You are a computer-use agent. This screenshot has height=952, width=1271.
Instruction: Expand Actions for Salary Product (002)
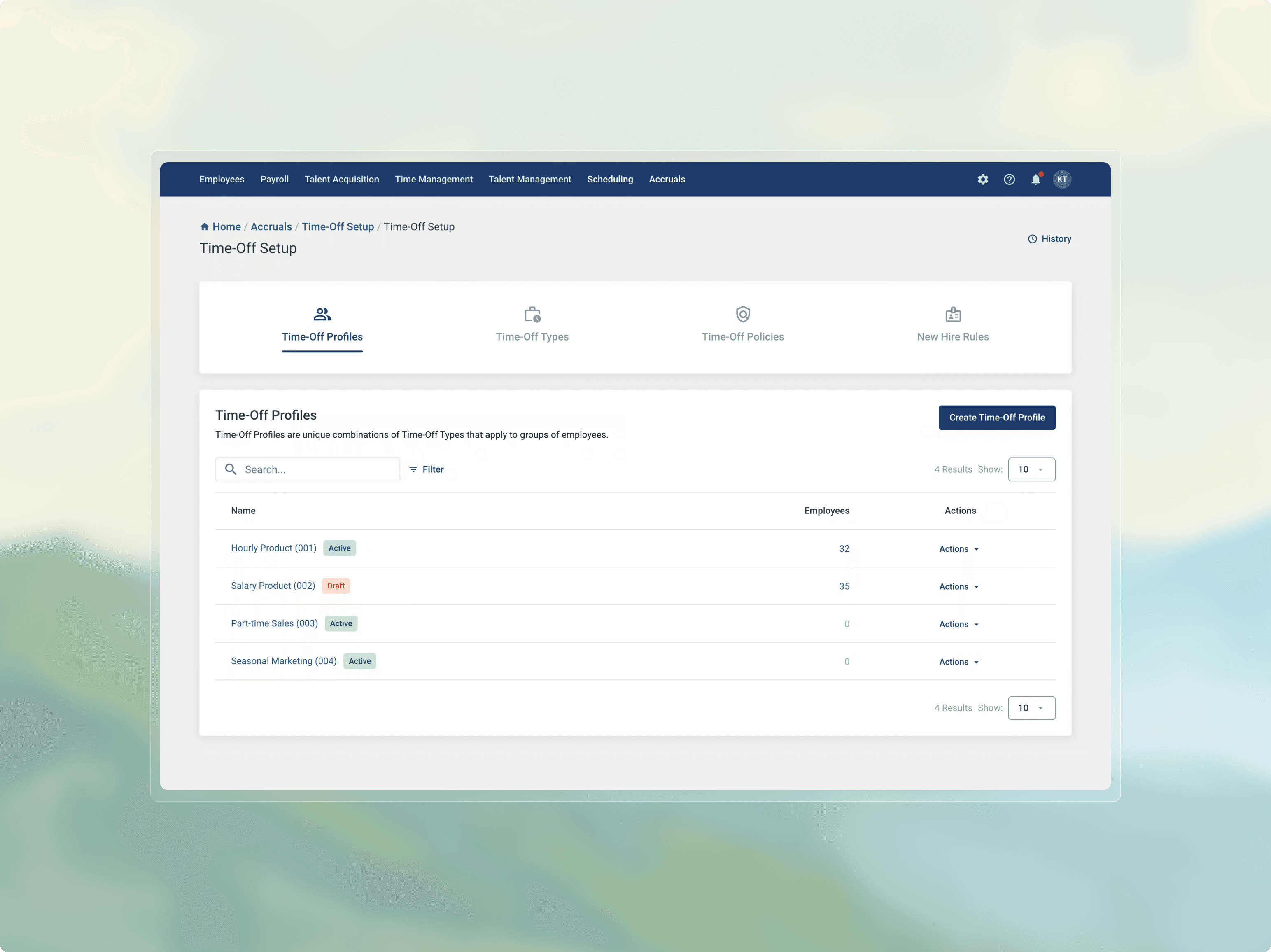pyautogui.click(x=958, y=587)
